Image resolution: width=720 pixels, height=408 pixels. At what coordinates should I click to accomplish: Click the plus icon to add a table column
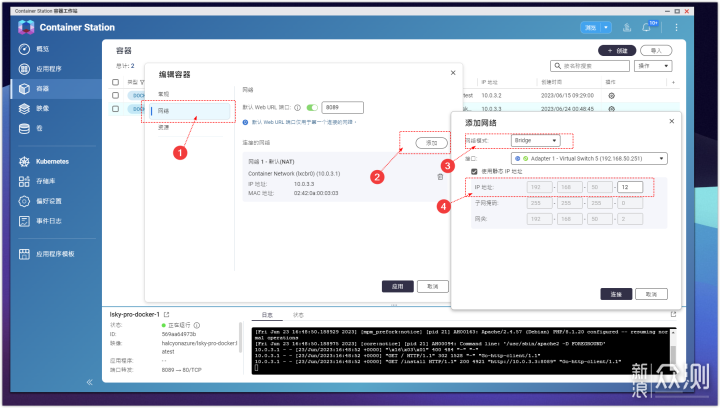673,82
